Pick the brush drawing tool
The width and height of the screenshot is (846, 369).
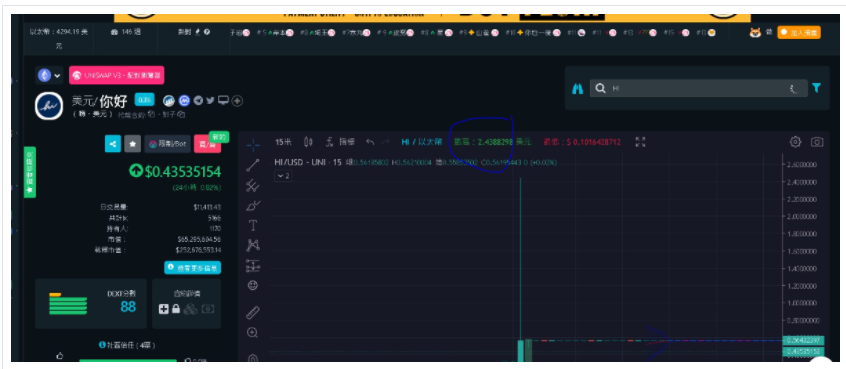253,206
